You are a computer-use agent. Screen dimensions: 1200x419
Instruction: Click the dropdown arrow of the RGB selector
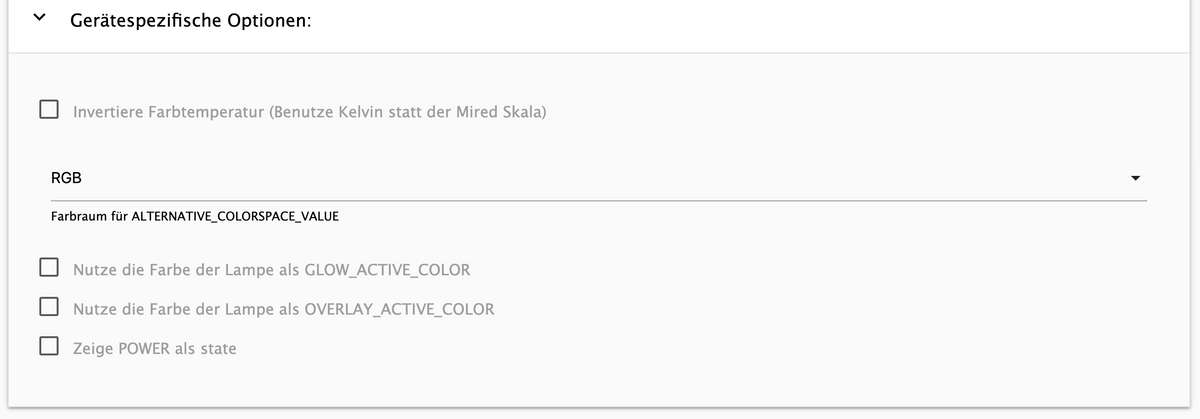(x=1135, y=179)
